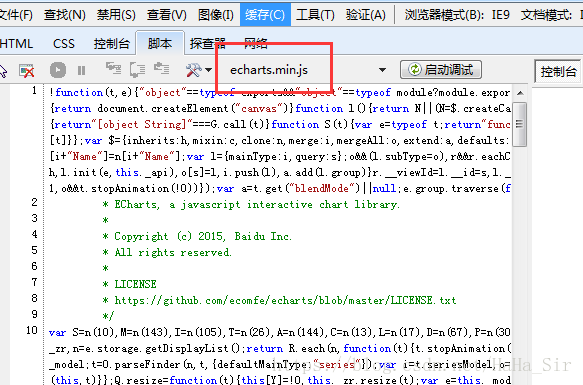Open the 查看(V) menu
The width and height of the screenshot is (583, 385).
[167, 15]
